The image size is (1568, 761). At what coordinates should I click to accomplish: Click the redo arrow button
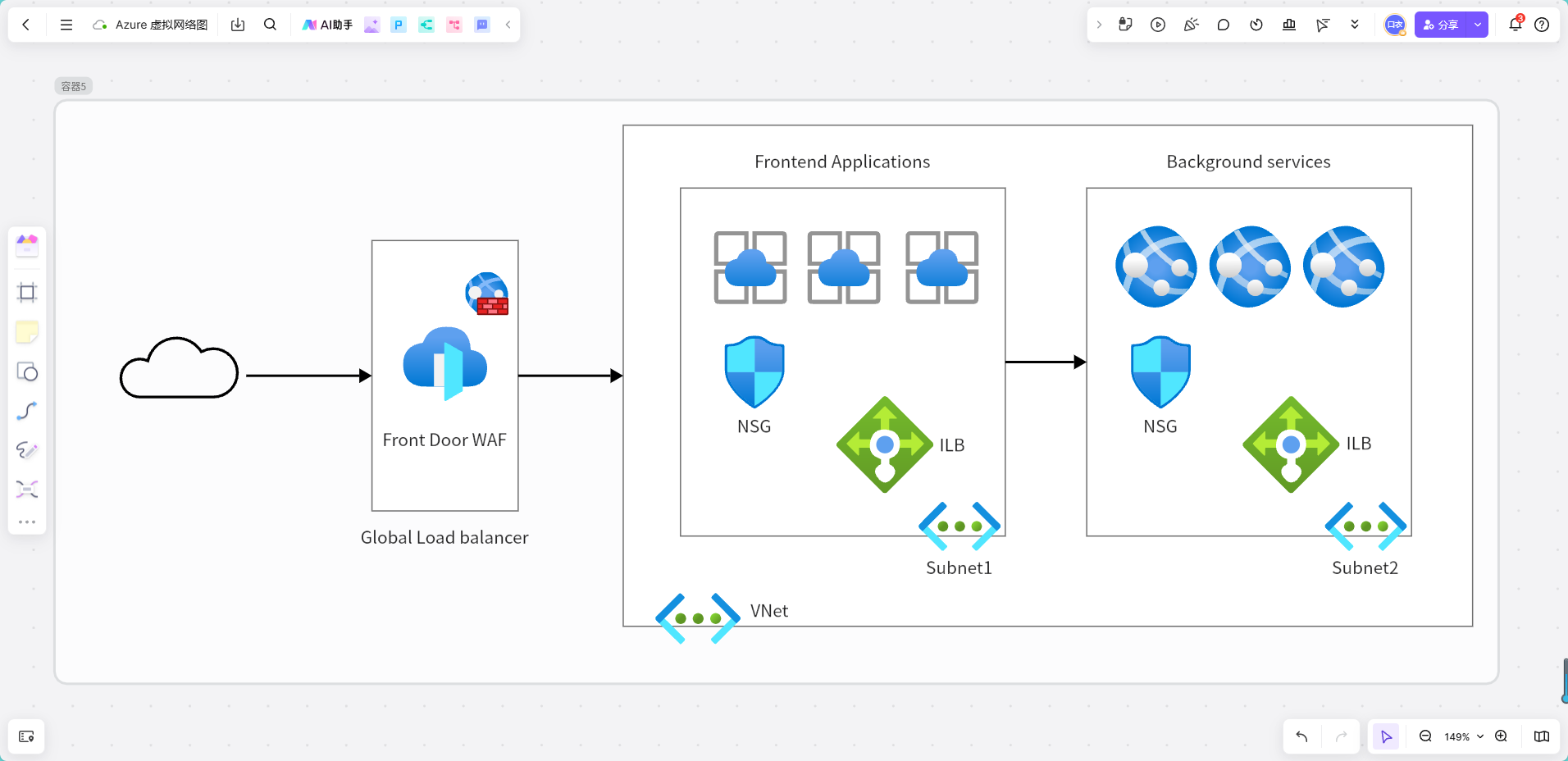[1342, 736]
